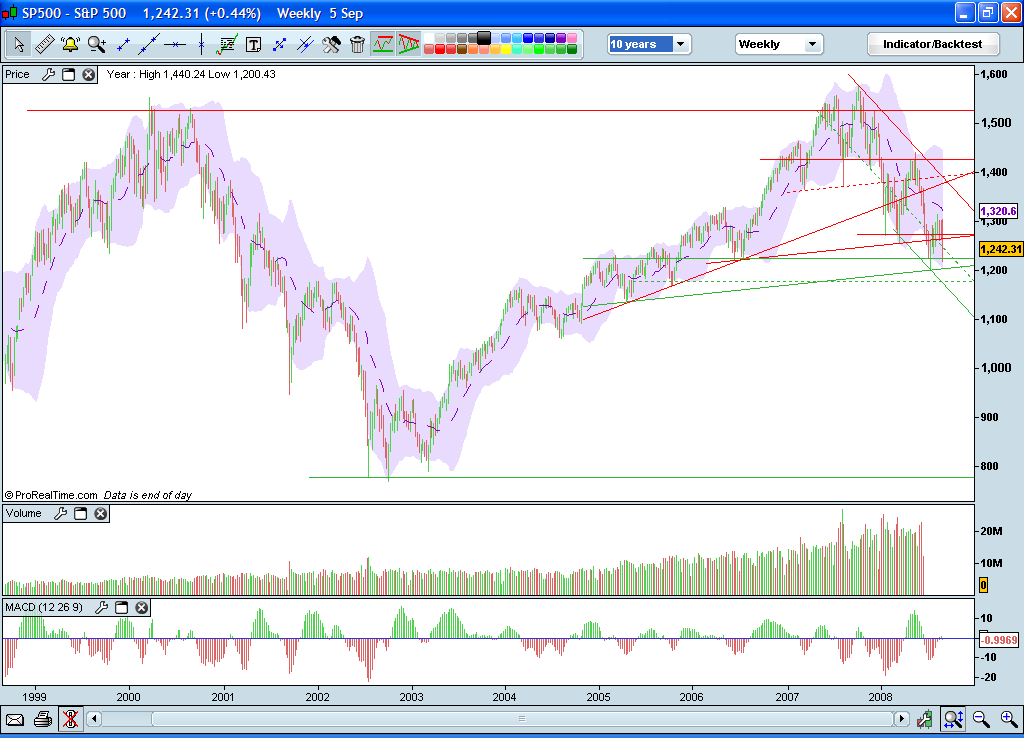Click the 1,242.31 current price tag
The height and width of the screenshot is (738, 1024).
(x=1000, y=249)
